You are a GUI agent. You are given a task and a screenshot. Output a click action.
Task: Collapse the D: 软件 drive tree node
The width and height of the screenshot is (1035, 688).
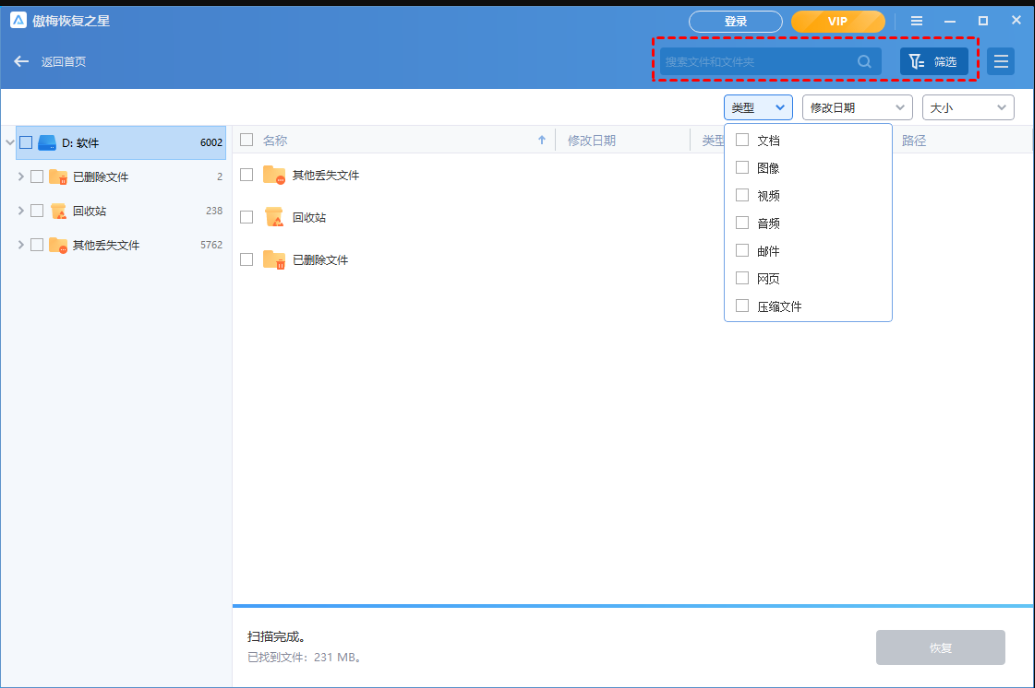[9, 143]
